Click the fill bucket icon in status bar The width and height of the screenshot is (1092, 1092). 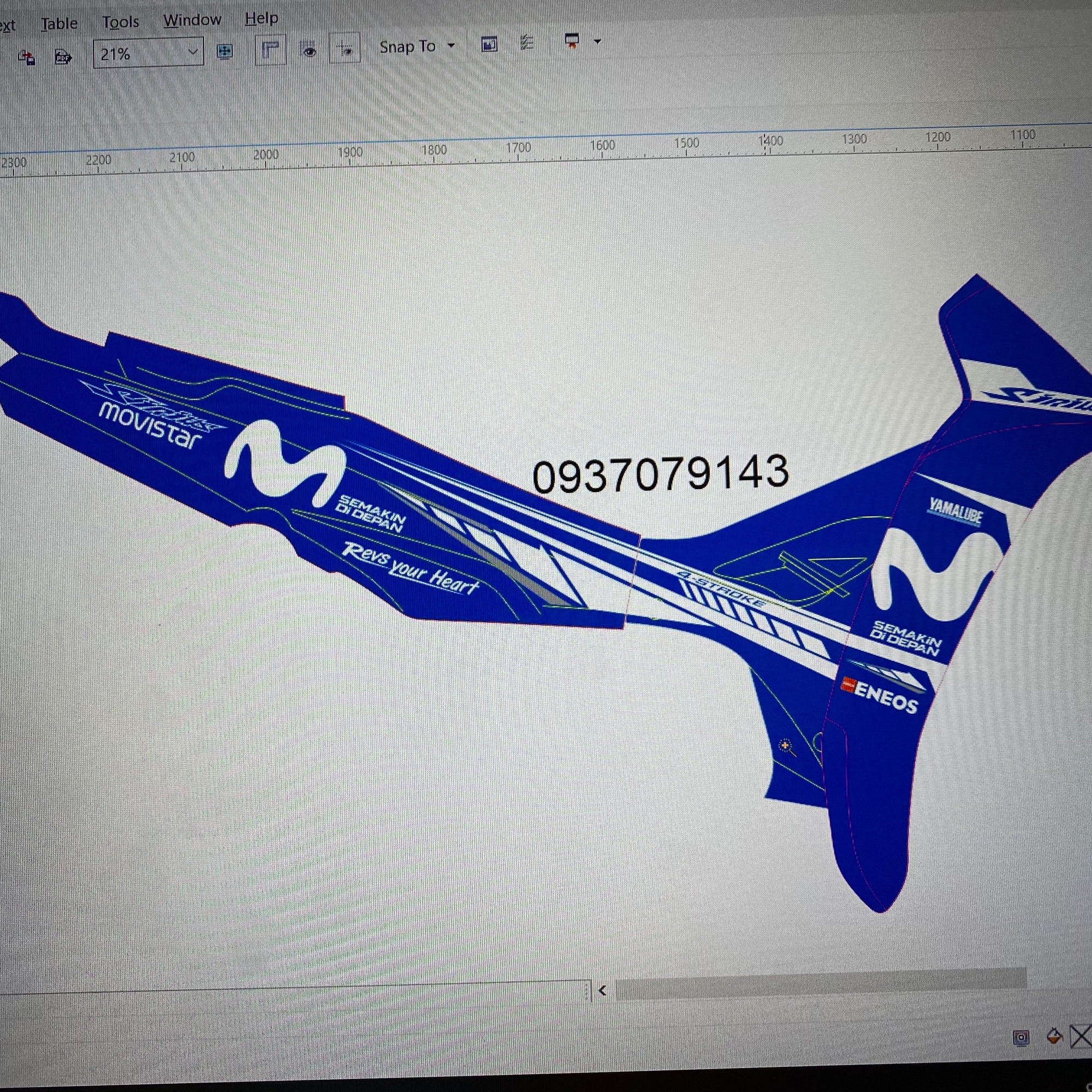click(1055, 1037)
